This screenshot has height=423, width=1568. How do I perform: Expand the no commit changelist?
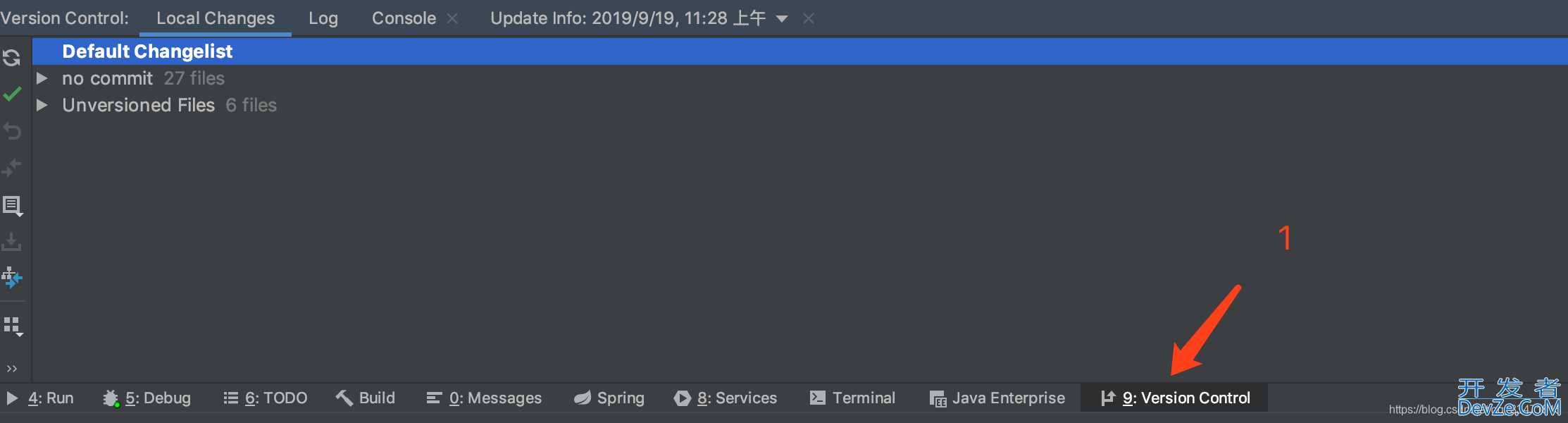coord(42,78)
